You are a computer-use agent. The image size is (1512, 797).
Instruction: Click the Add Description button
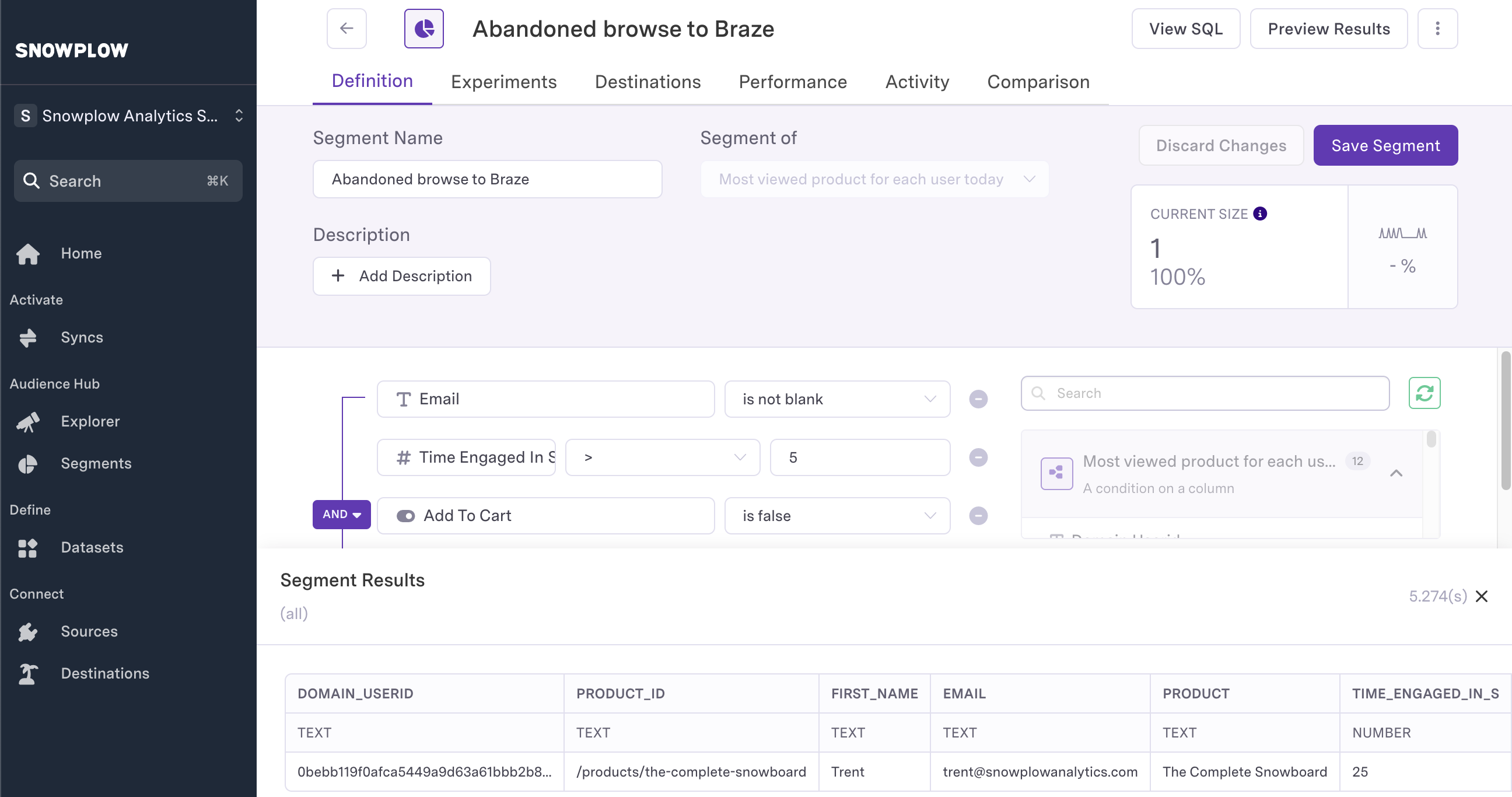[x=401, y=276]
